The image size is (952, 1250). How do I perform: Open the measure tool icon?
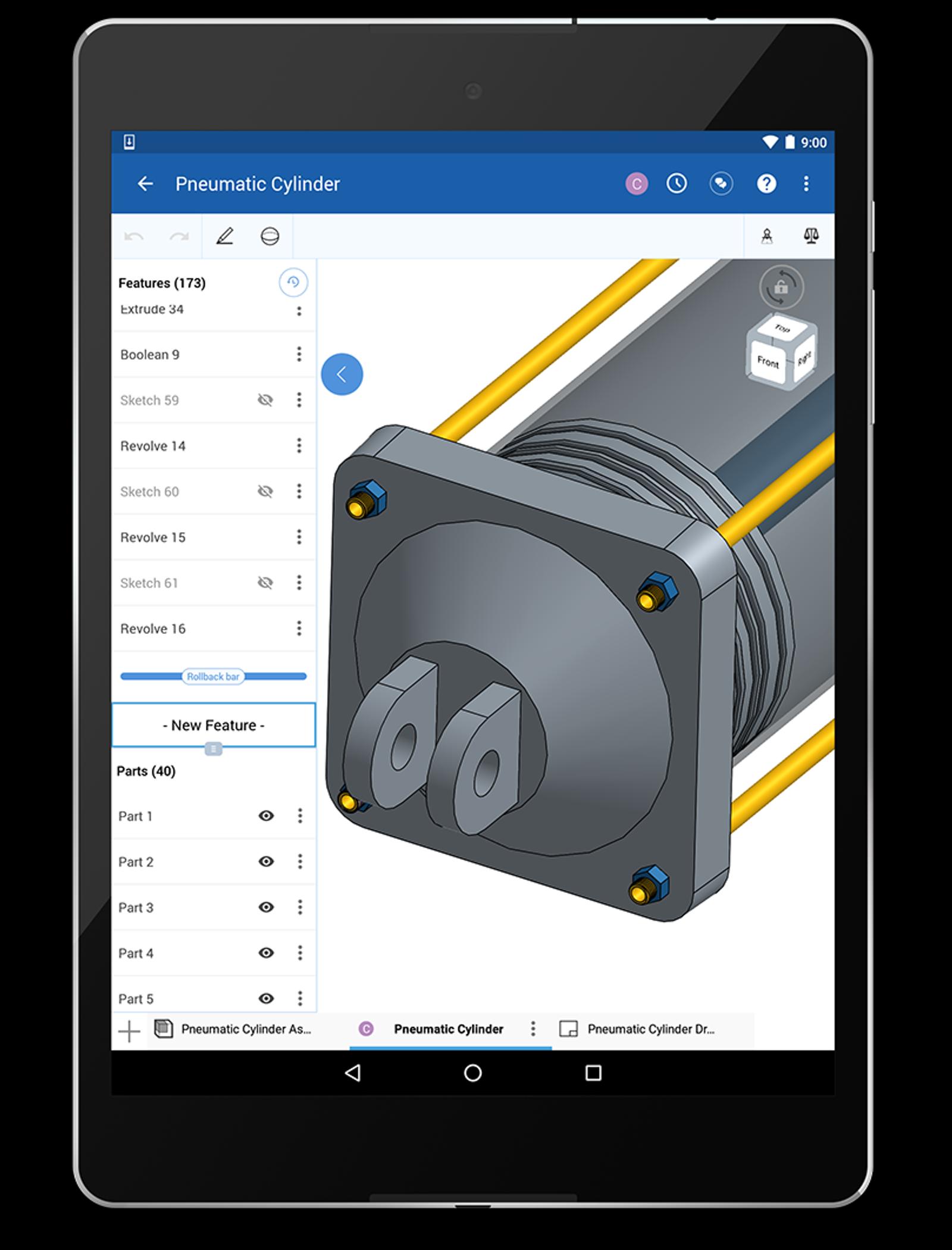pyautogui.click(x=767, y=236)
